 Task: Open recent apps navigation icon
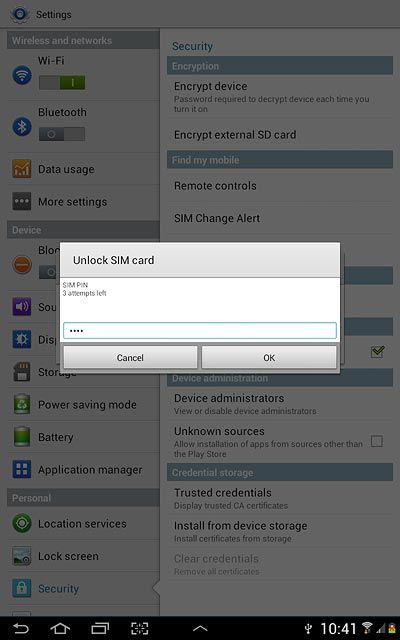click(x=100, y=629)
